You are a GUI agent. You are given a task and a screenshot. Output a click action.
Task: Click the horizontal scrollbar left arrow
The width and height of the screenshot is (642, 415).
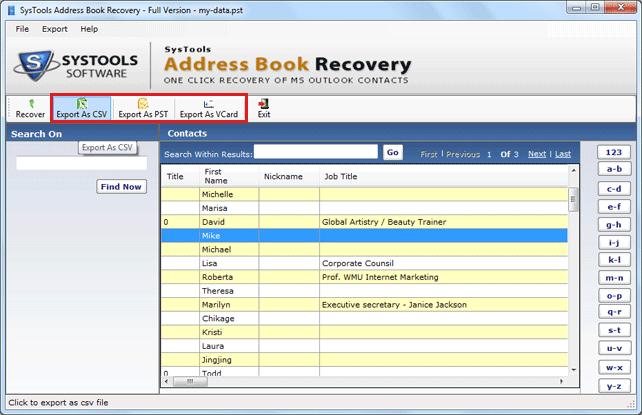(166, 381)
